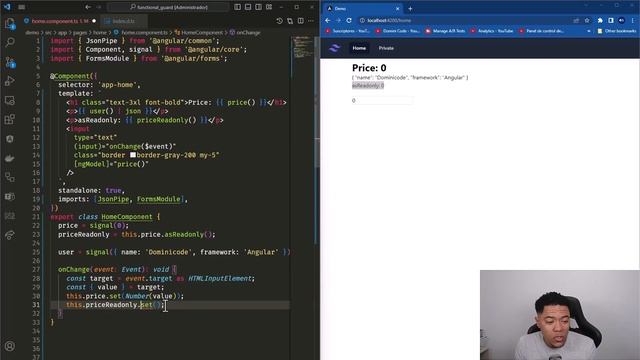Toggle primary side bar layout button
The width and height of the screenshot is (640, 360).
tap(238, 7)
